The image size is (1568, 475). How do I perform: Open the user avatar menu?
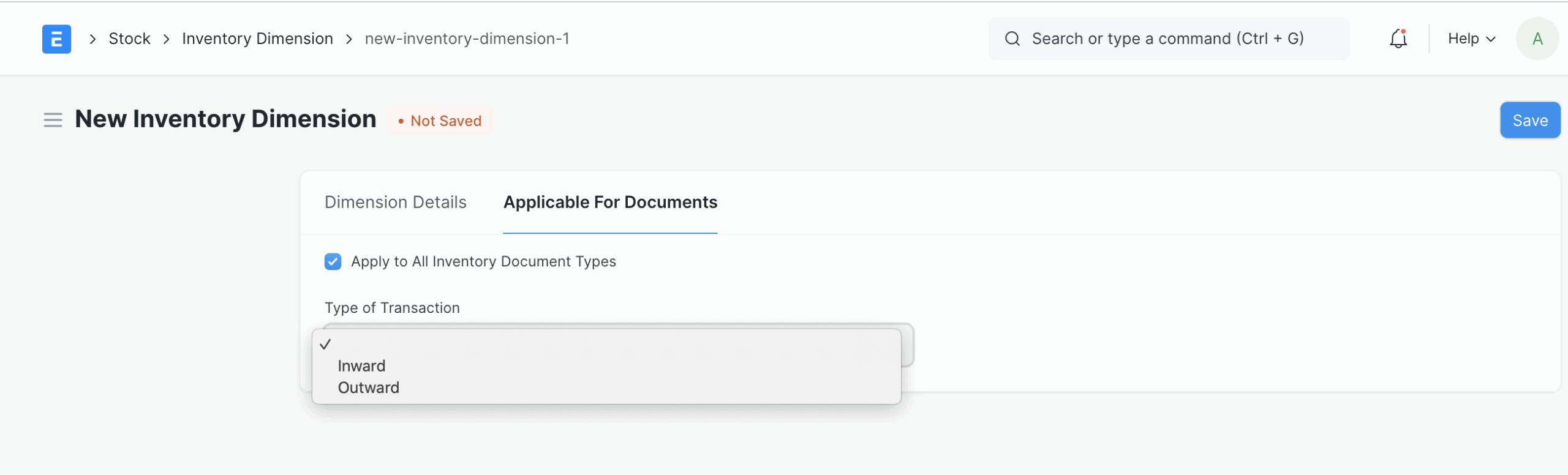(x=1537, y=39)
